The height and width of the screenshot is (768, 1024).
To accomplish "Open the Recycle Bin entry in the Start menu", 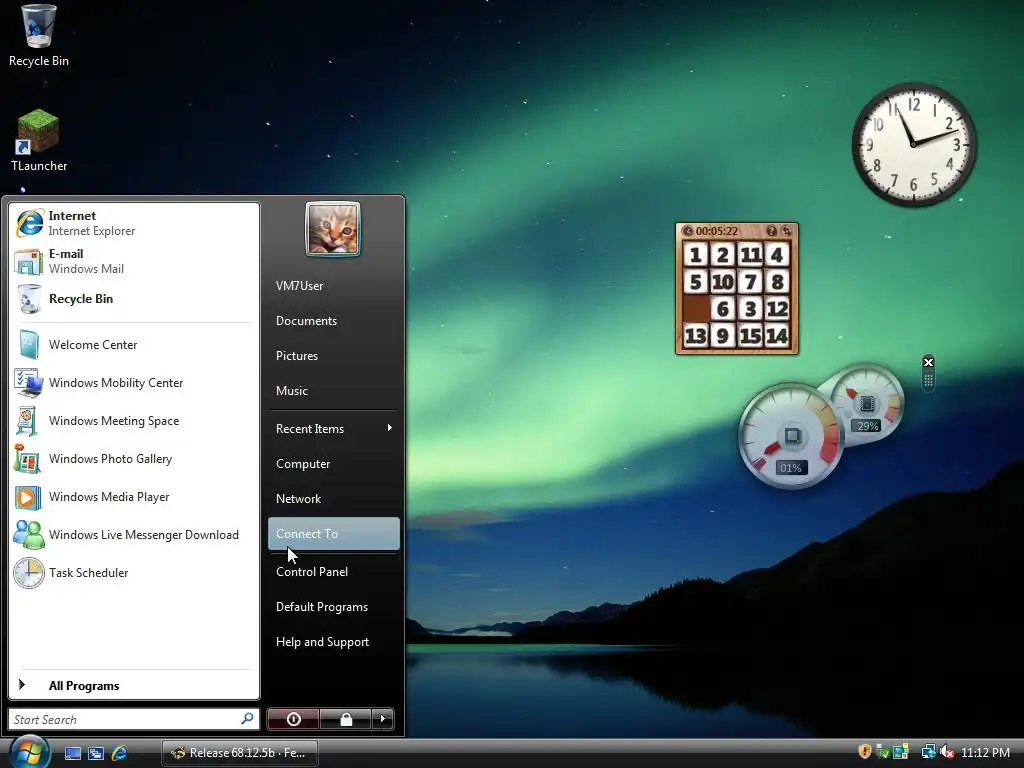I will [134, 299].
